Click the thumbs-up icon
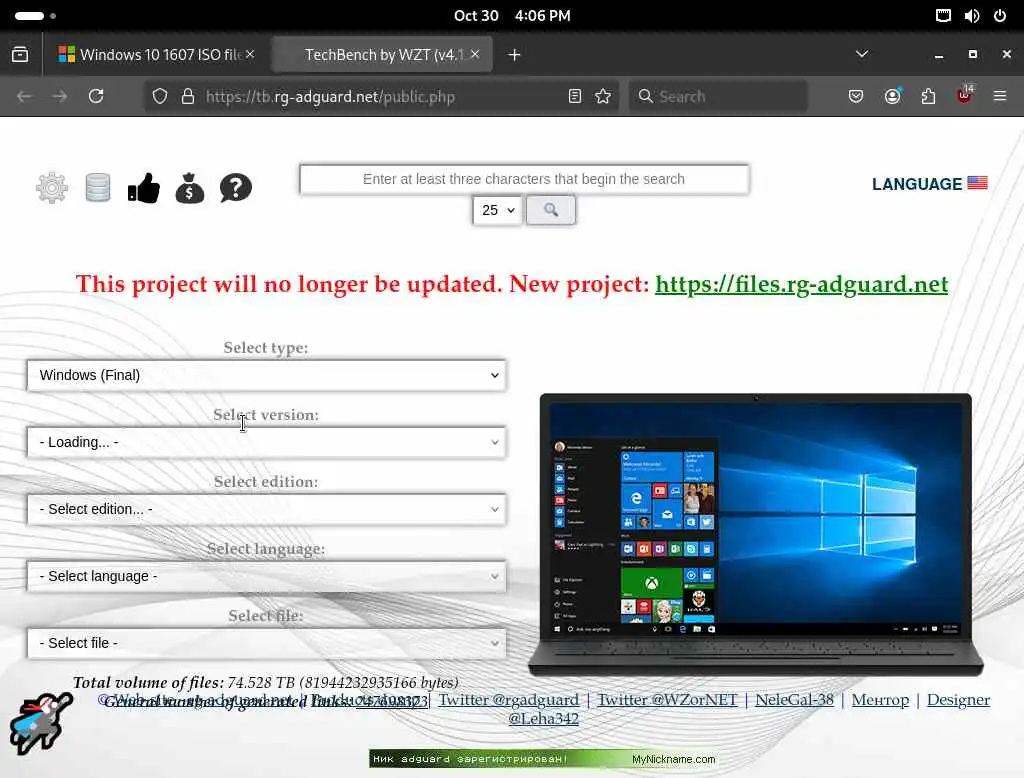 144,188
